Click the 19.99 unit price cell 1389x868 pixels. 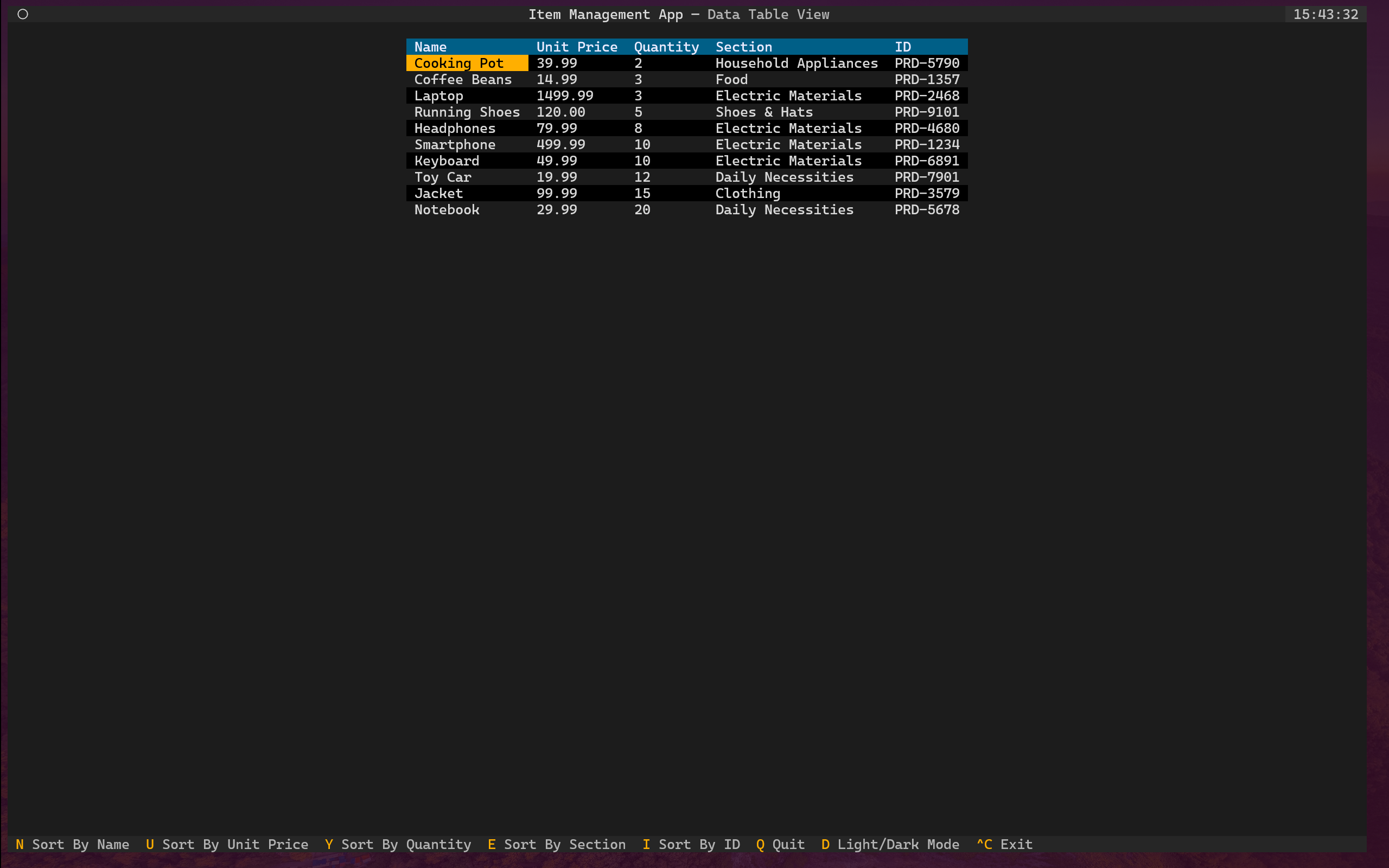tap(577, 177)
